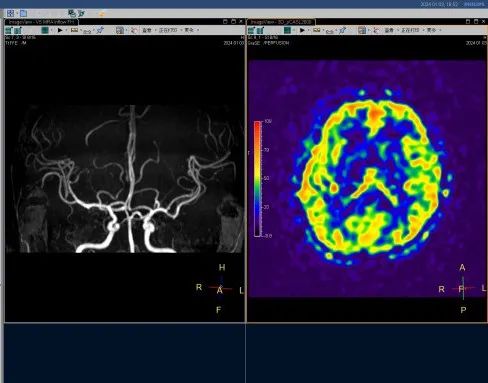Click the ruler measurement icon in MRA toolbar
Viewport: 488px width, 383px height.
87,31
